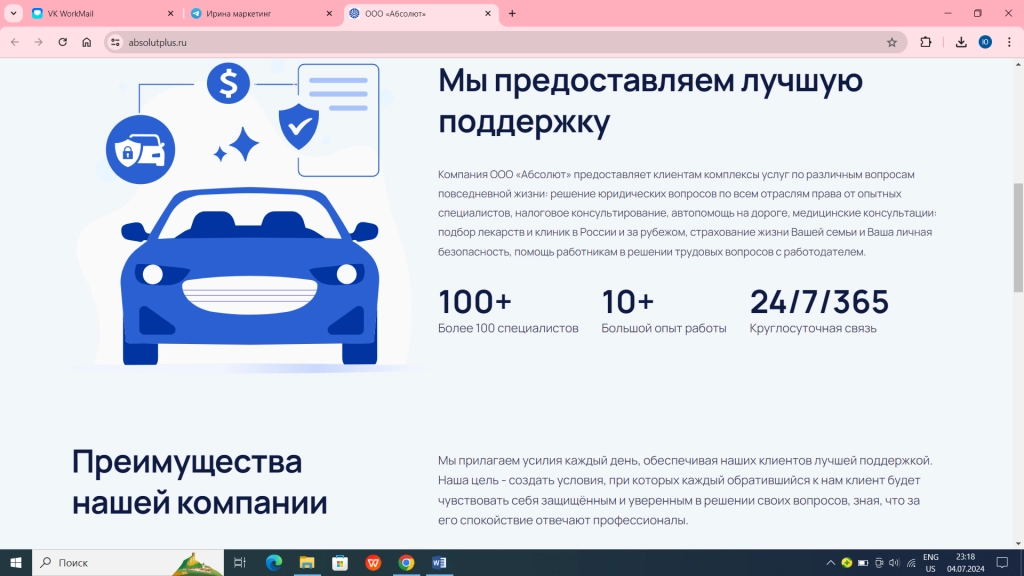The height and width of the screenshot is (576, 1024).
Task: Open File Explorer from the taskbar
Action: click(307, 562)
